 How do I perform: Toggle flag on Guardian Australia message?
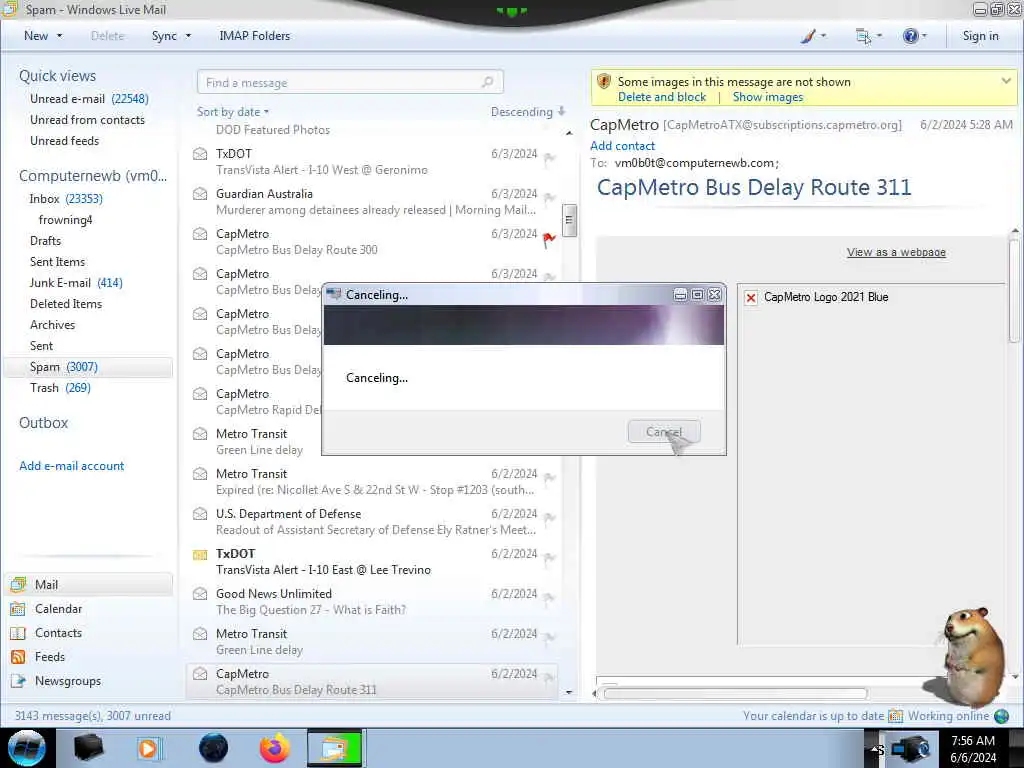(x=549, y=199)
